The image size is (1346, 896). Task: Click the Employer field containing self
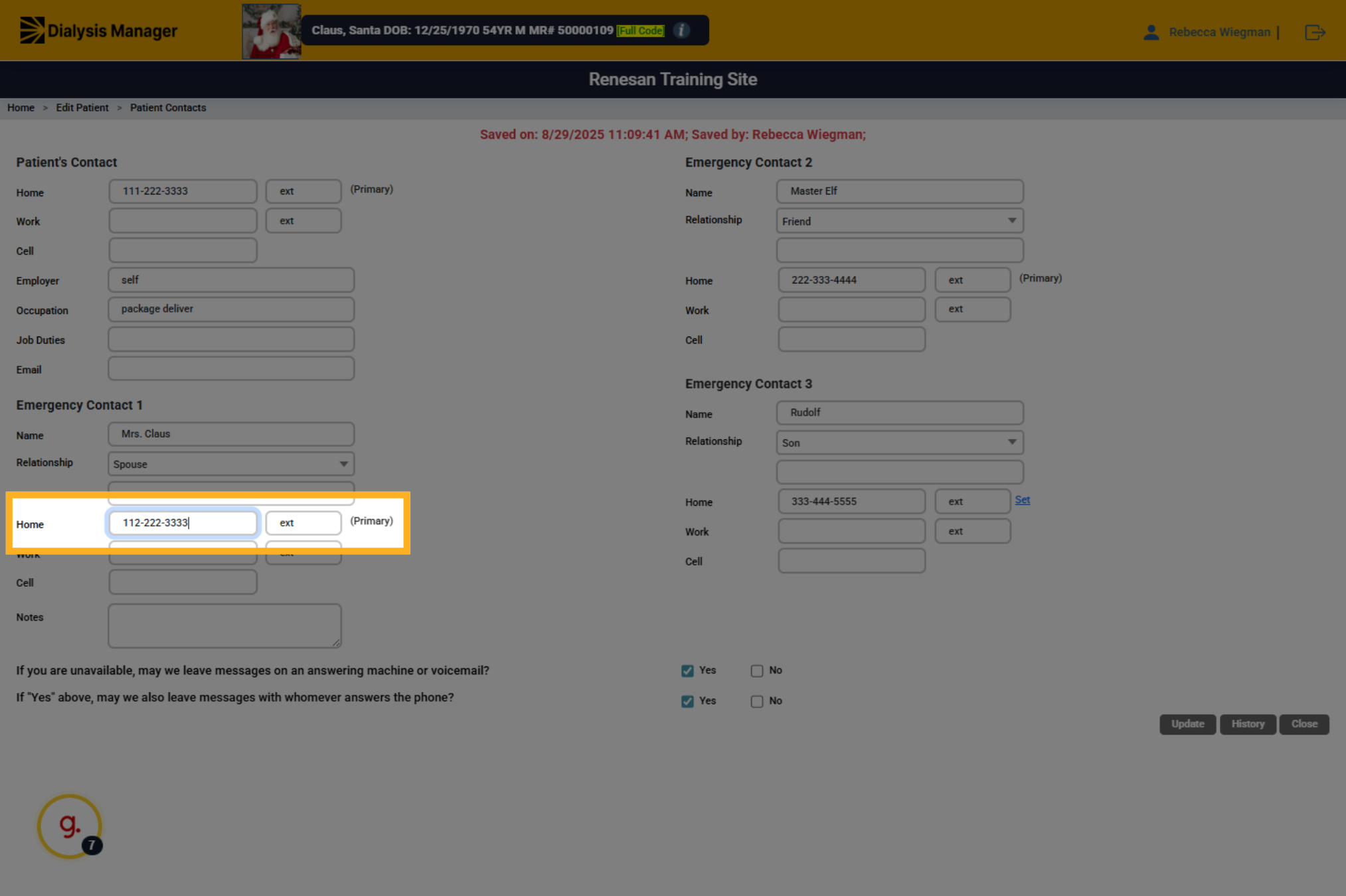point(231,280)
